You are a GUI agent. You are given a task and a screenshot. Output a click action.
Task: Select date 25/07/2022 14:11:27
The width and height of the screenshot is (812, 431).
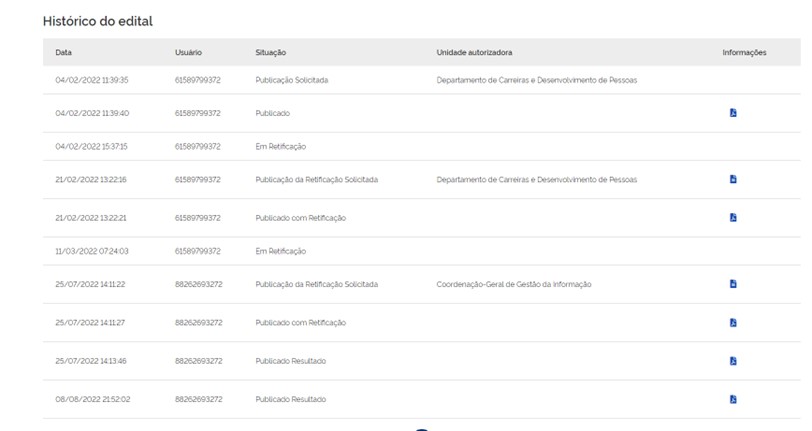tap(90, 323)
